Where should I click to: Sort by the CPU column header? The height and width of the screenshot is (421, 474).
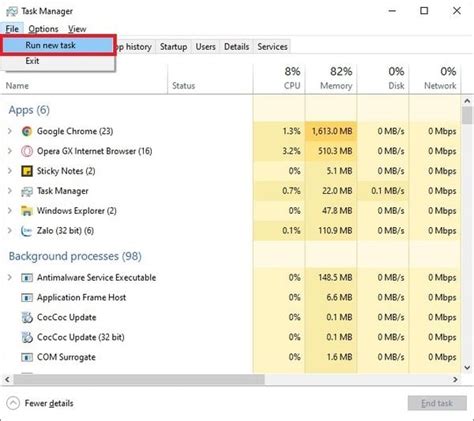[x=279, y=79]
